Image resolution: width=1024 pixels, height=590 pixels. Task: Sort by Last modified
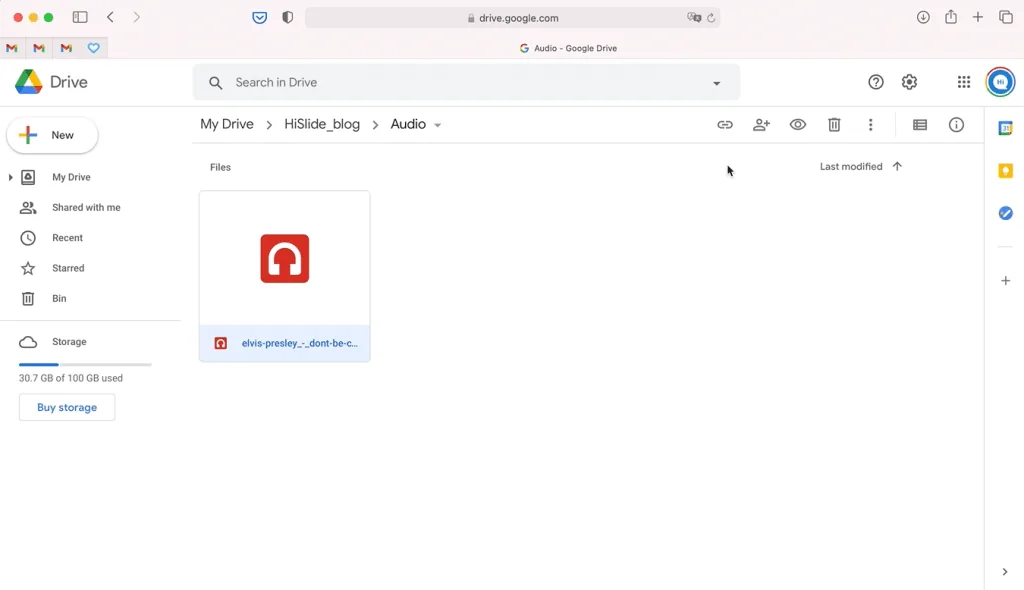(x=851, y=167)
